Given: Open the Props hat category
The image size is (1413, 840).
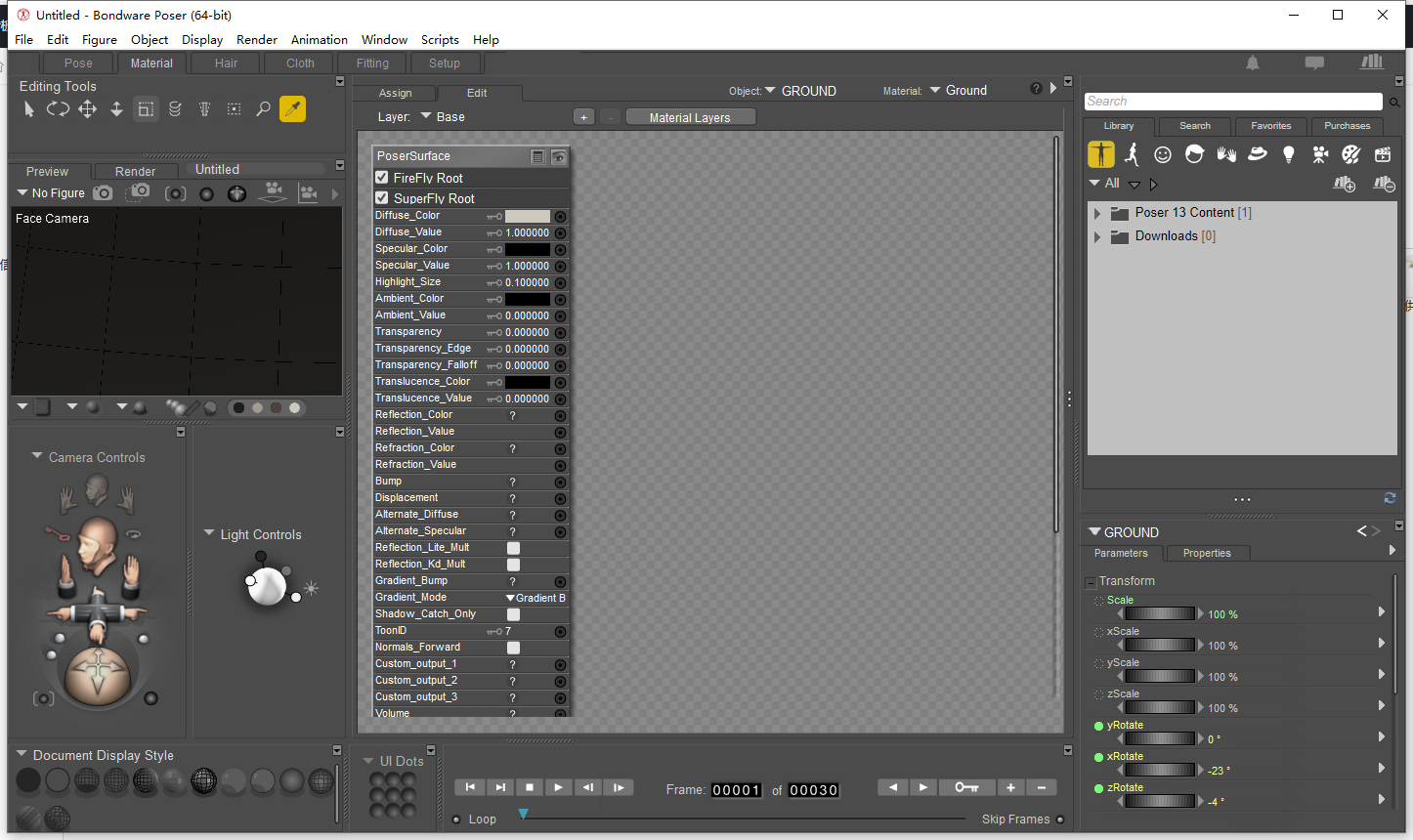Looking at the screenshot, I should [1258, 154].
